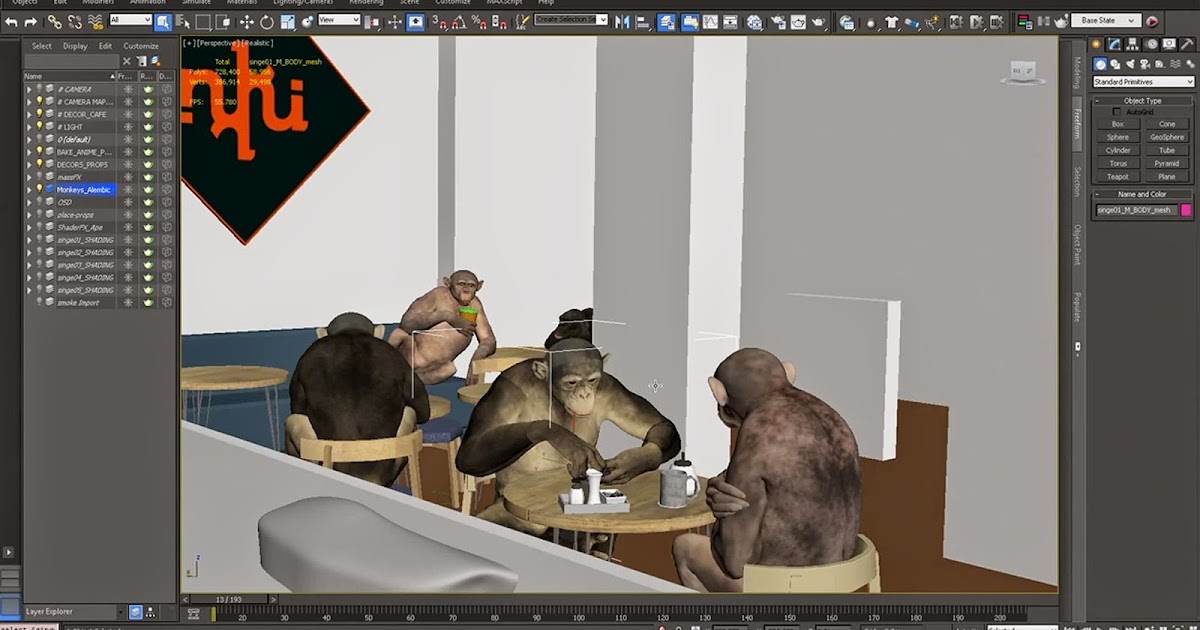Toggle the light bulb of Monkeys_Alembic layer
The width and height of the screenshot is (1200, 630).
40,189
